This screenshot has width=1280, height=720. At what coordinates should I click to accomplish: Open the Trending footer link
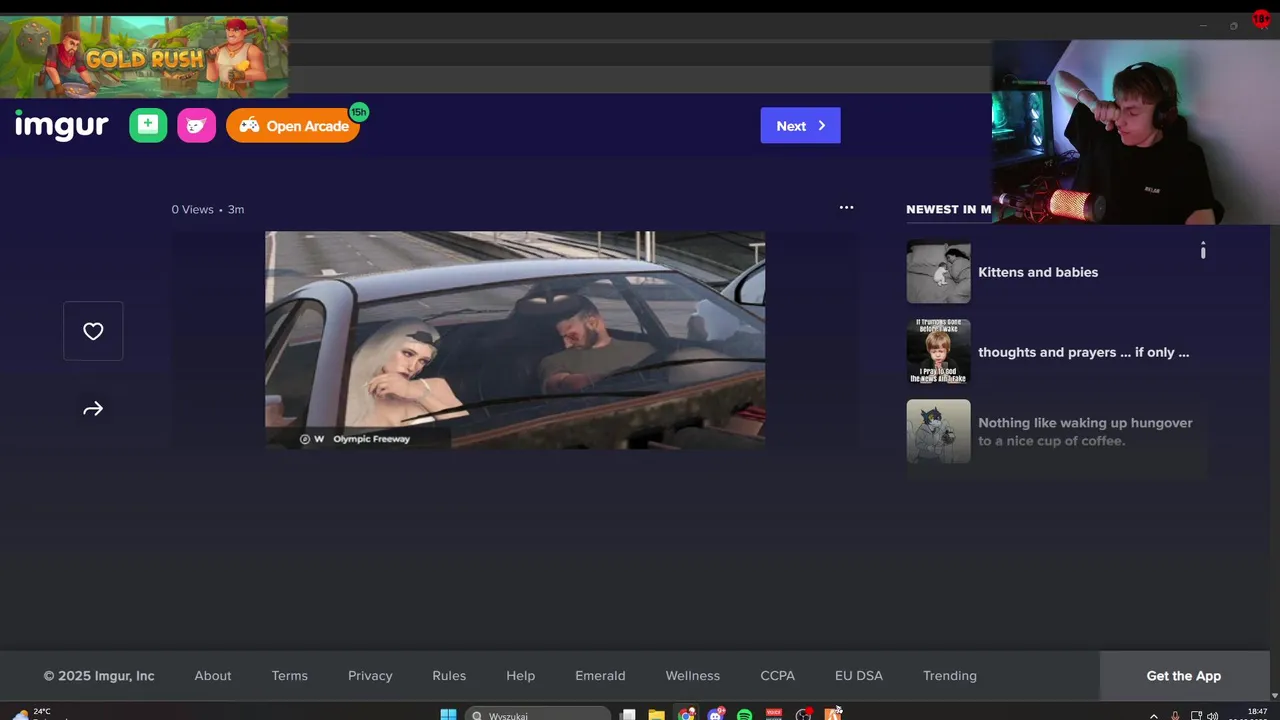click(950, 676)
